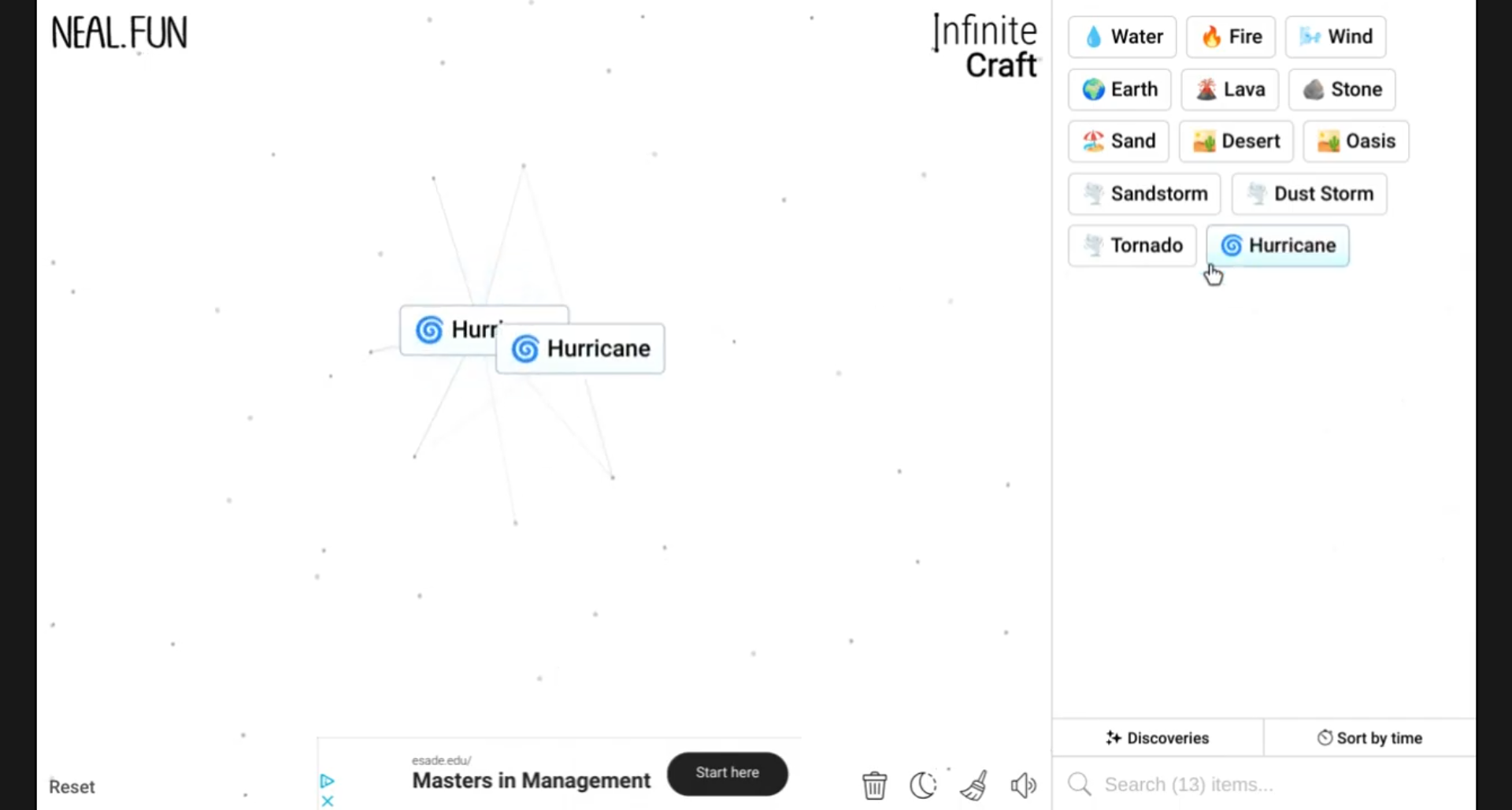This screenshot has height=810, width=1512.
Task: Click the Dust Storm element
Action: 1309,194
